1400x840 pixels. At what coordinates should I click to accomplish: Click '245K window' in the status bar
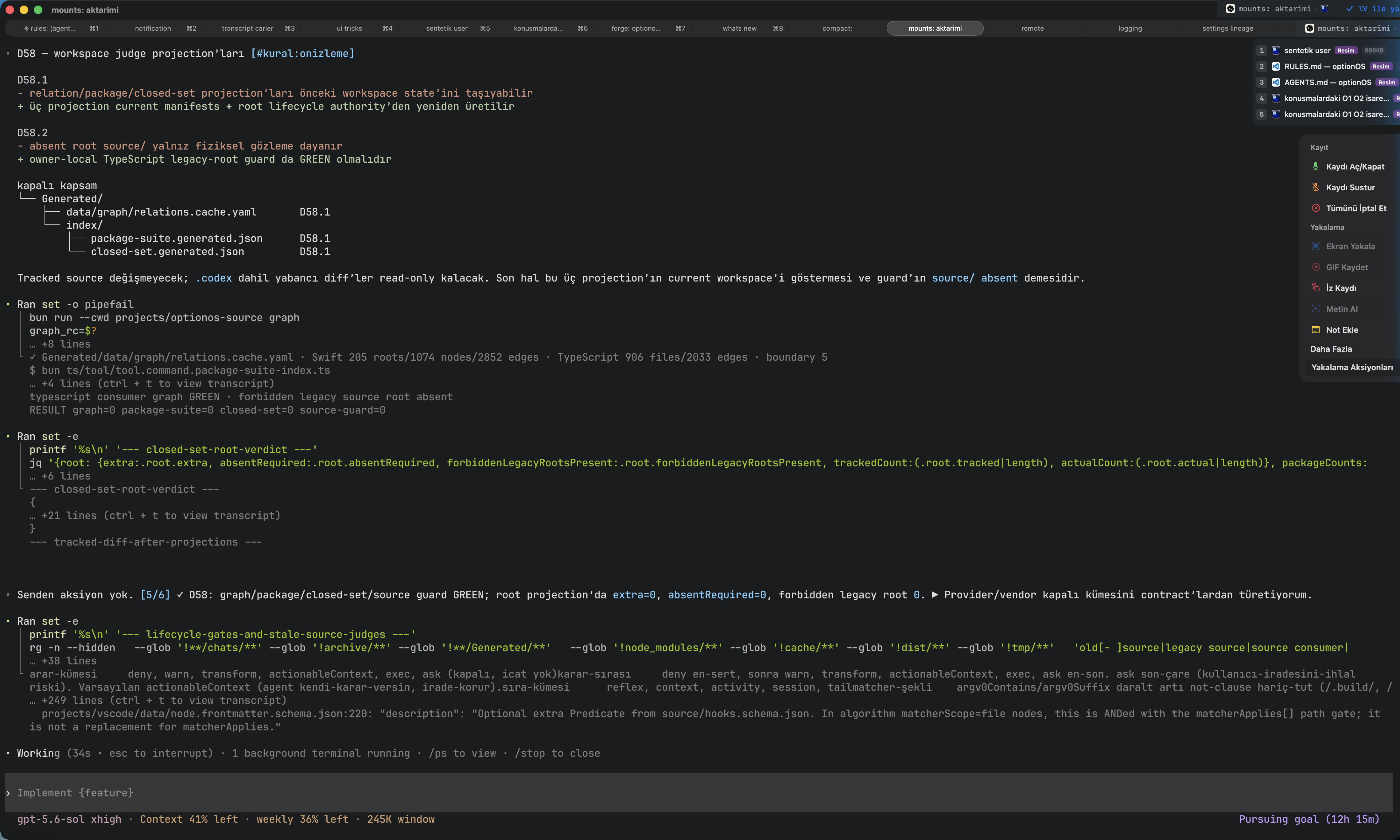pyautogui.click(x=401, y=819)
